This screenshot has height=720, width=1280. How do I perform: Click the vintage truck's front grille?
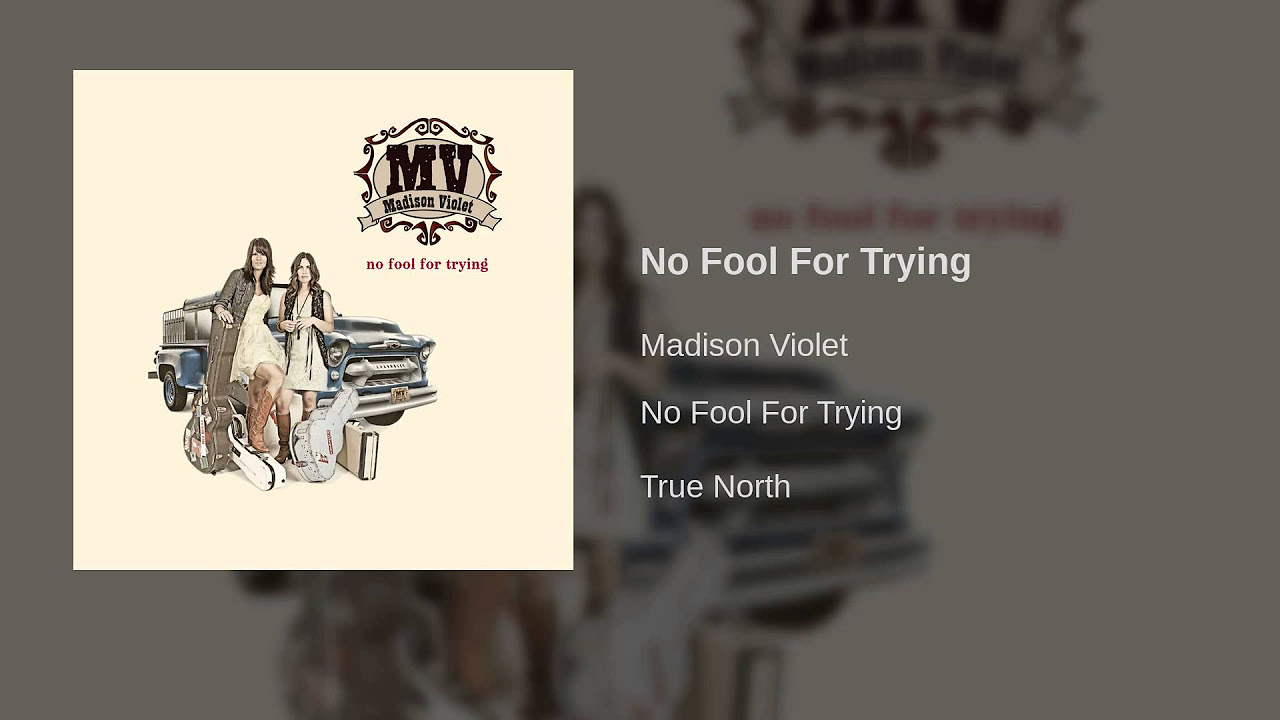point(385,371)
